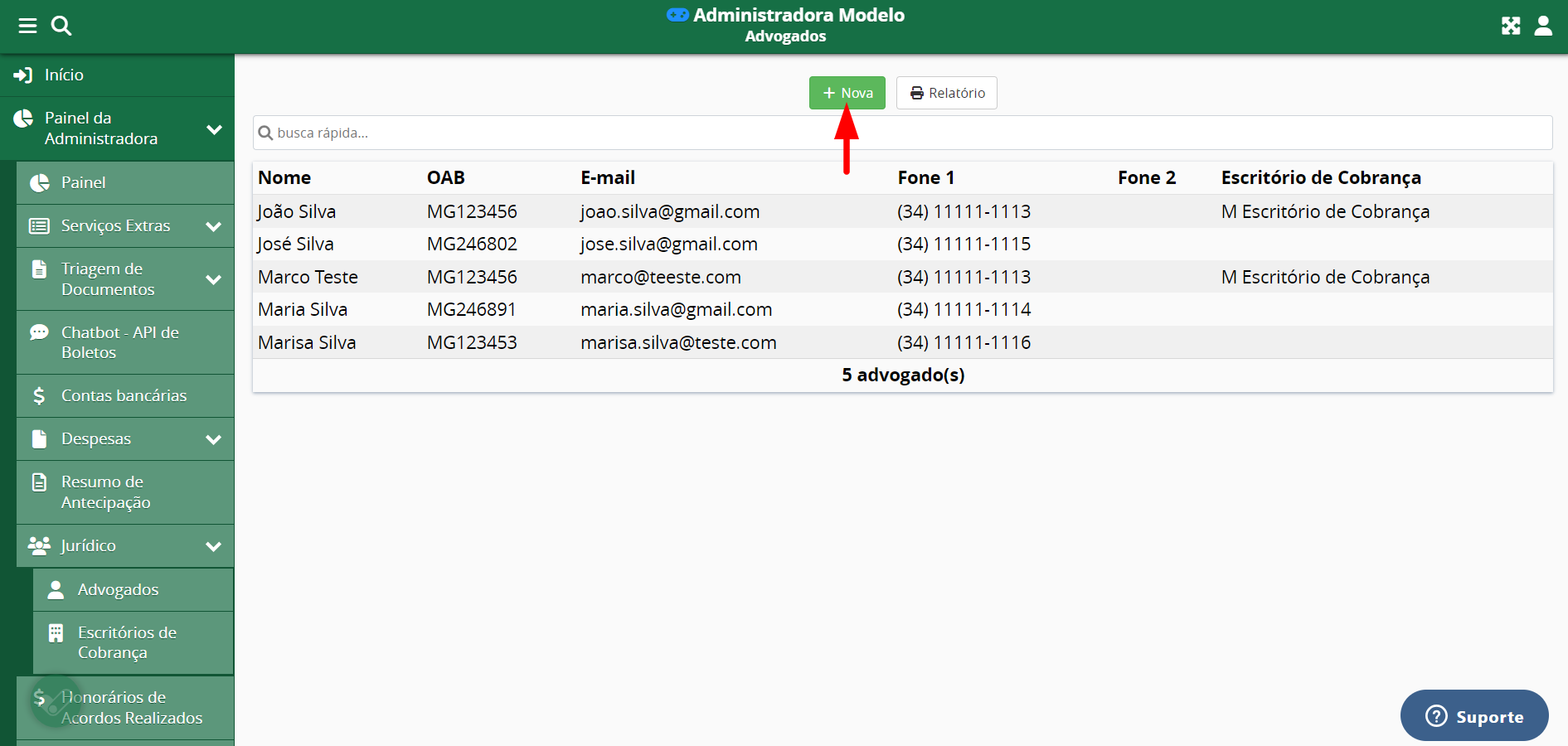Expand the Despesas submenu arrow

click(x=213, y=439)
